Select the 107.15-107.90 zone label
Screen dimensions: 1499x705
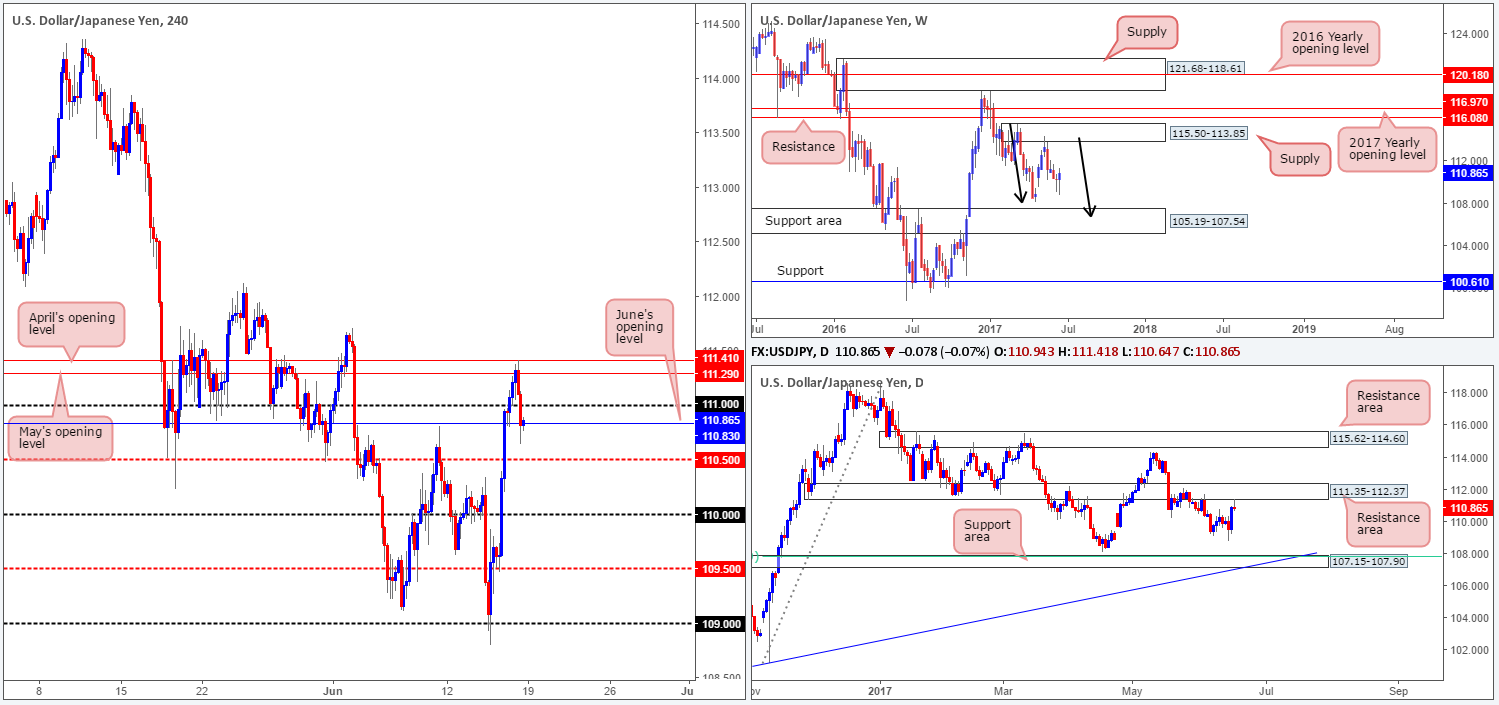coord(1368,562)
